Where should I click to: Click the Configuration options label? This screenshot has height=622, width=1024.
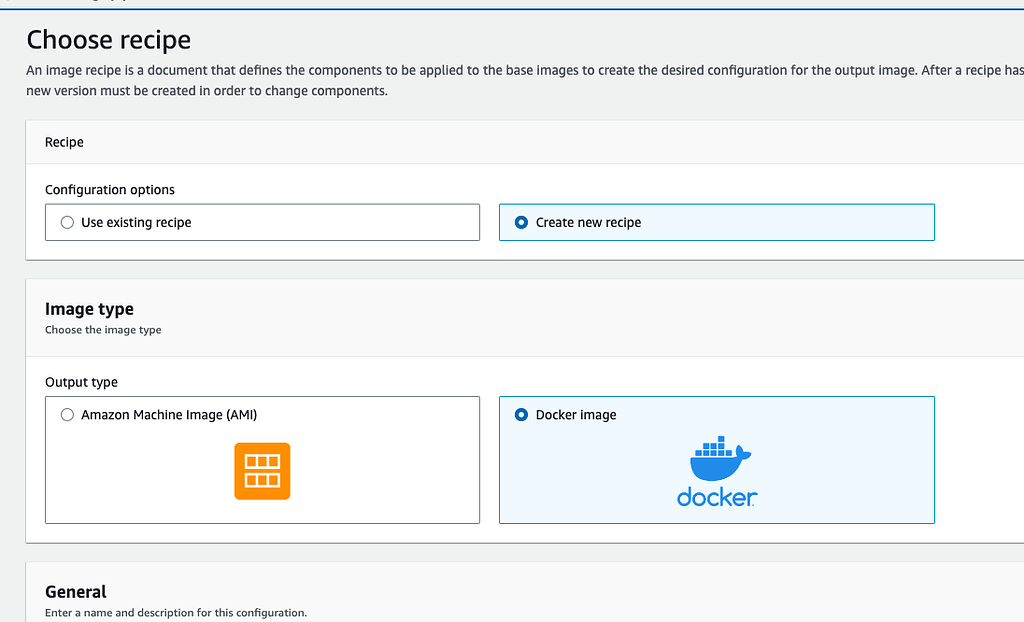110,190
